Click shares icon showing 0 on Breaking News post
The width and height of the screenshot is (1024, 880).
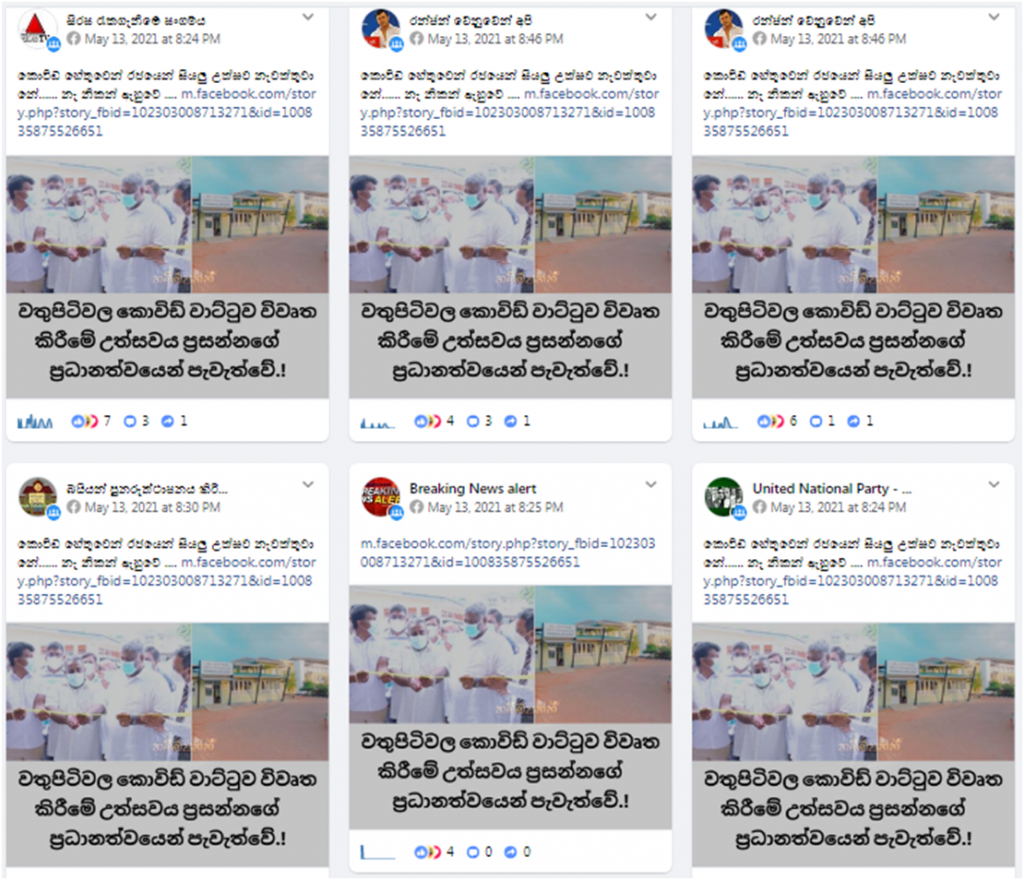click(511, 852)
